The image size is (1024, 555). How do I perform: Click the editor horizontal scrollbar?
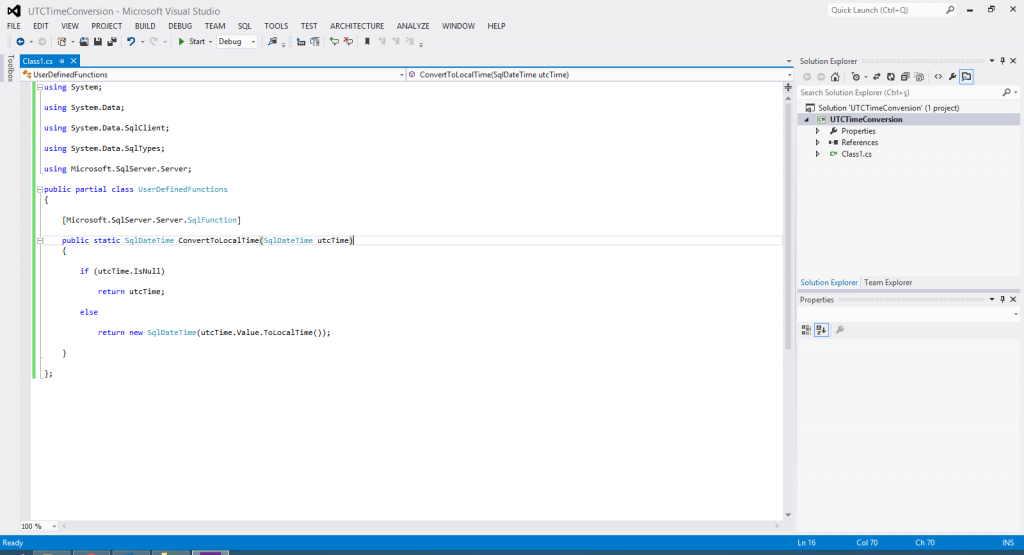[x=418, y=526]
